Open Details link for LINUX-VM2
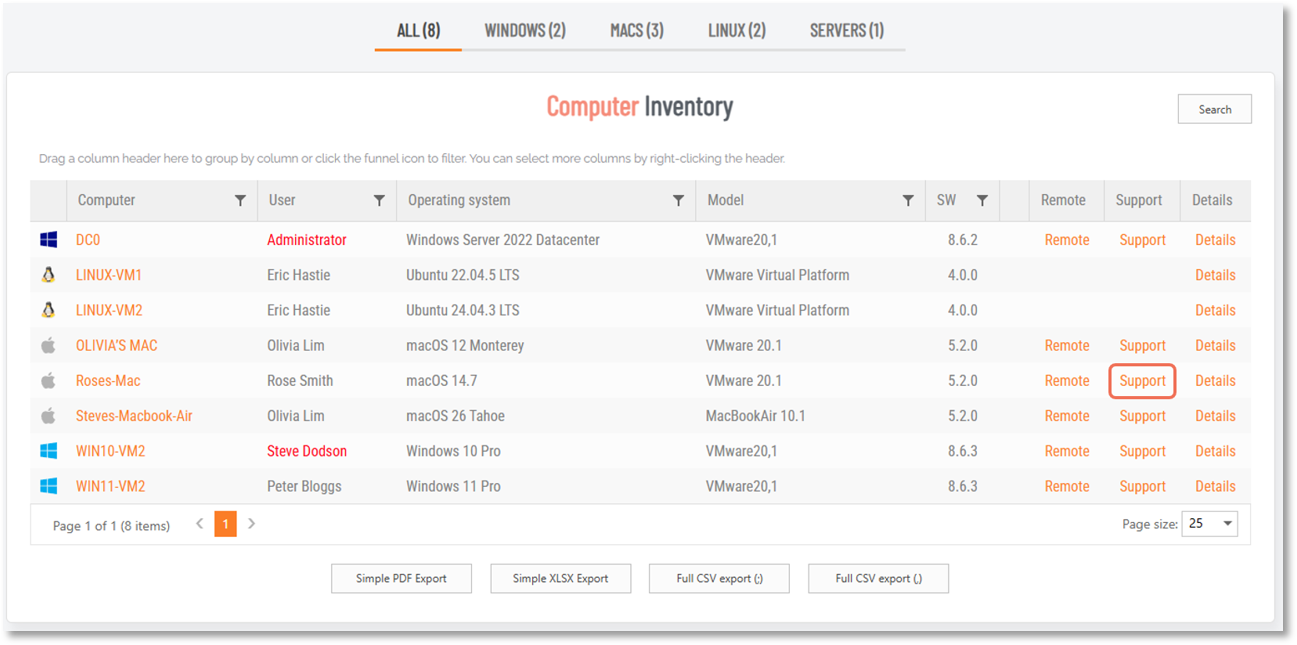 point(1215,310)
